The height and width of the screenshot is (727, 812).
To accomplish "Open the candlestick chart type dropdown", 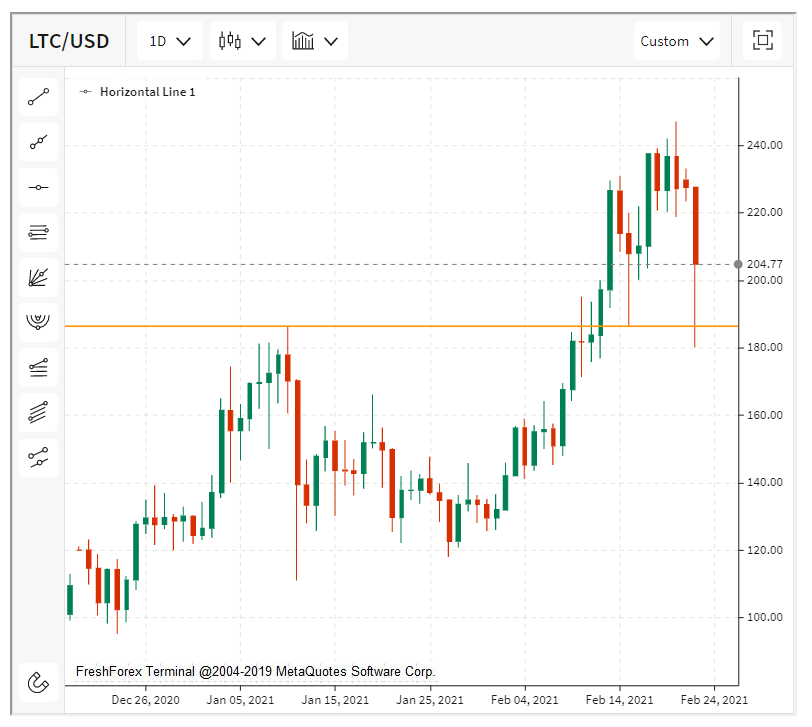I will (x=242, y=41).
